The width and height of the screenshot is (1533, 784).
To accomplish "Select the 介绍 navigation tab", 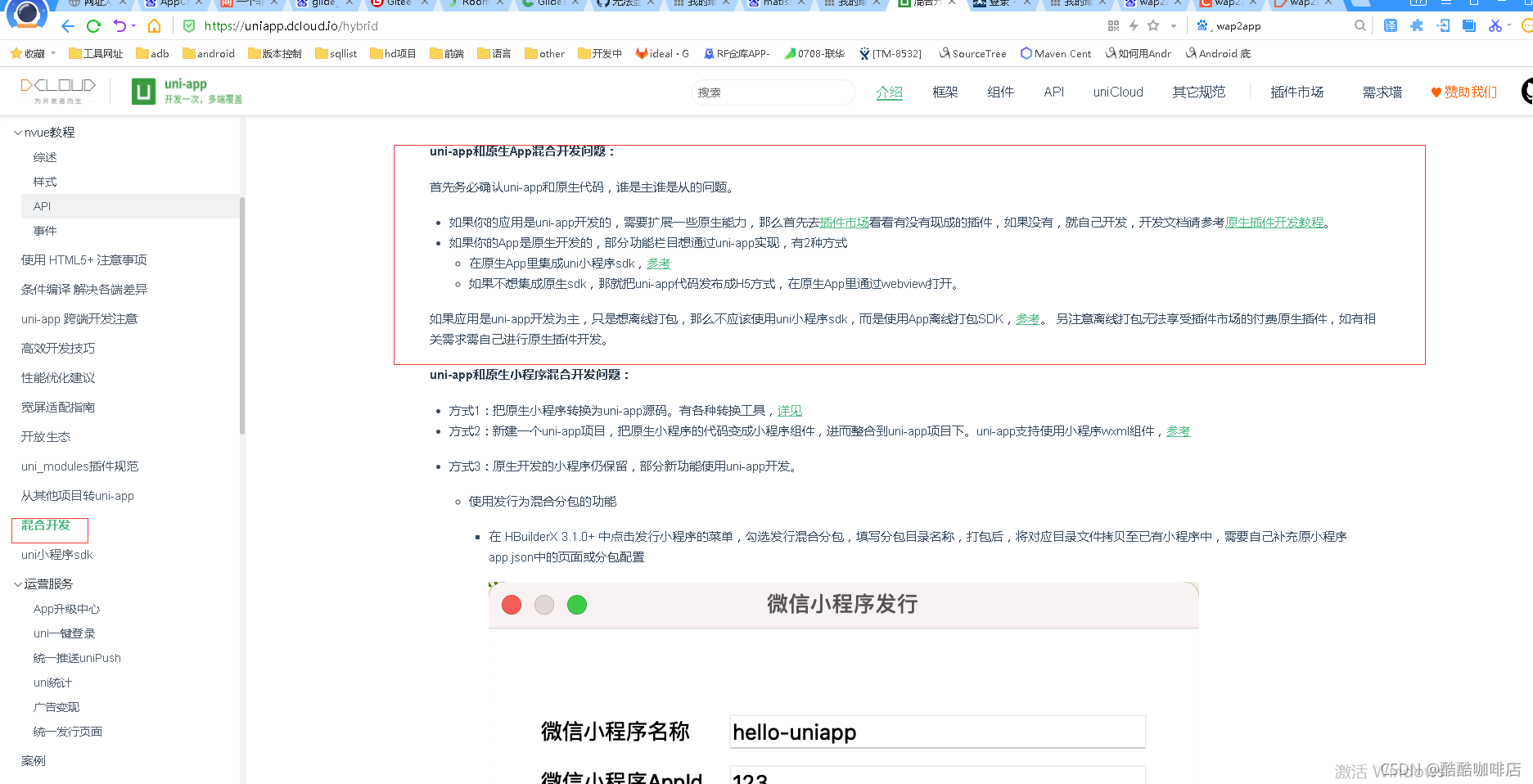I will [x=889, y=92].
